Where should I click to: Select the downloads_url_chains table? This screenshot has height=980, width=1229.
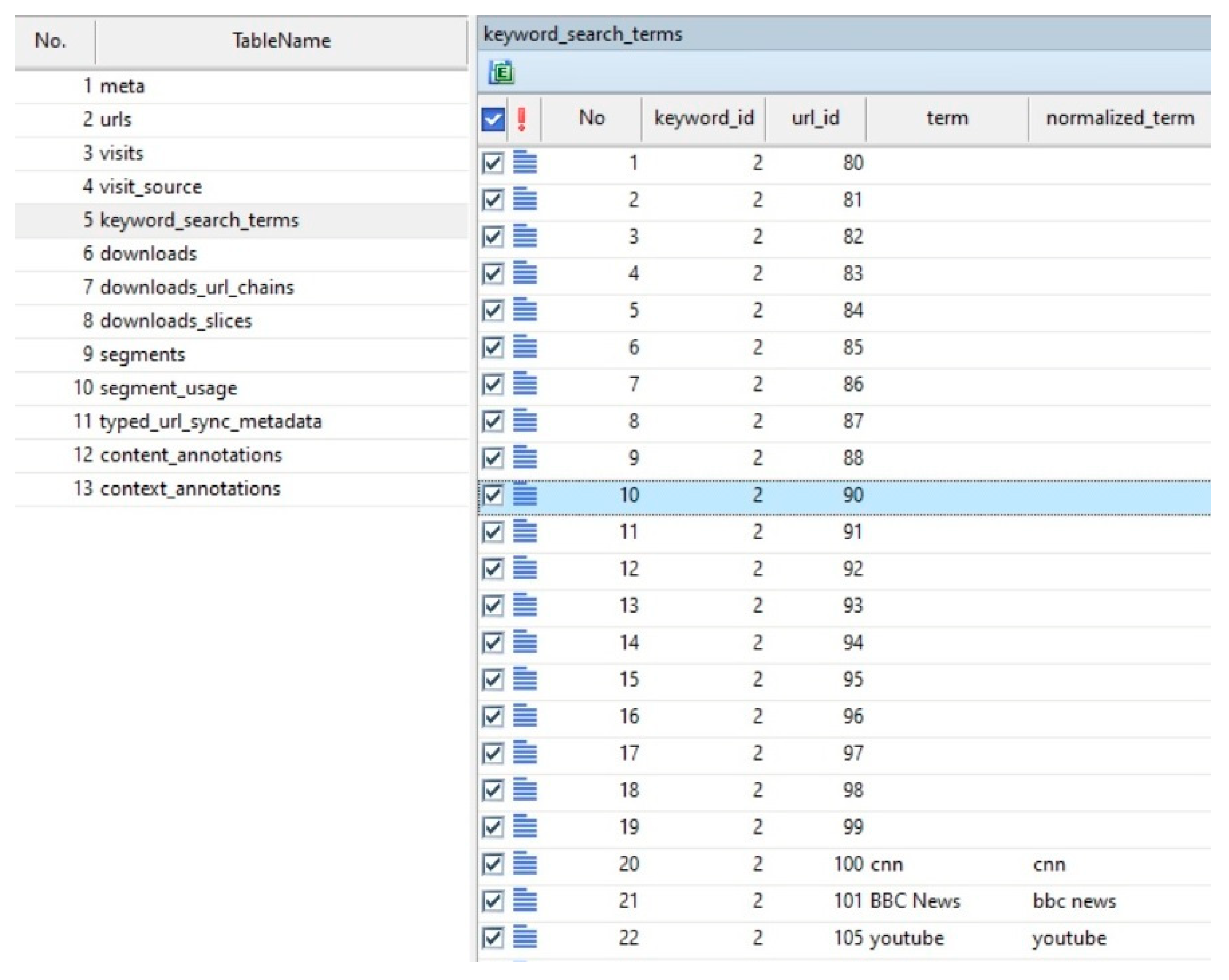click(197, 287)
